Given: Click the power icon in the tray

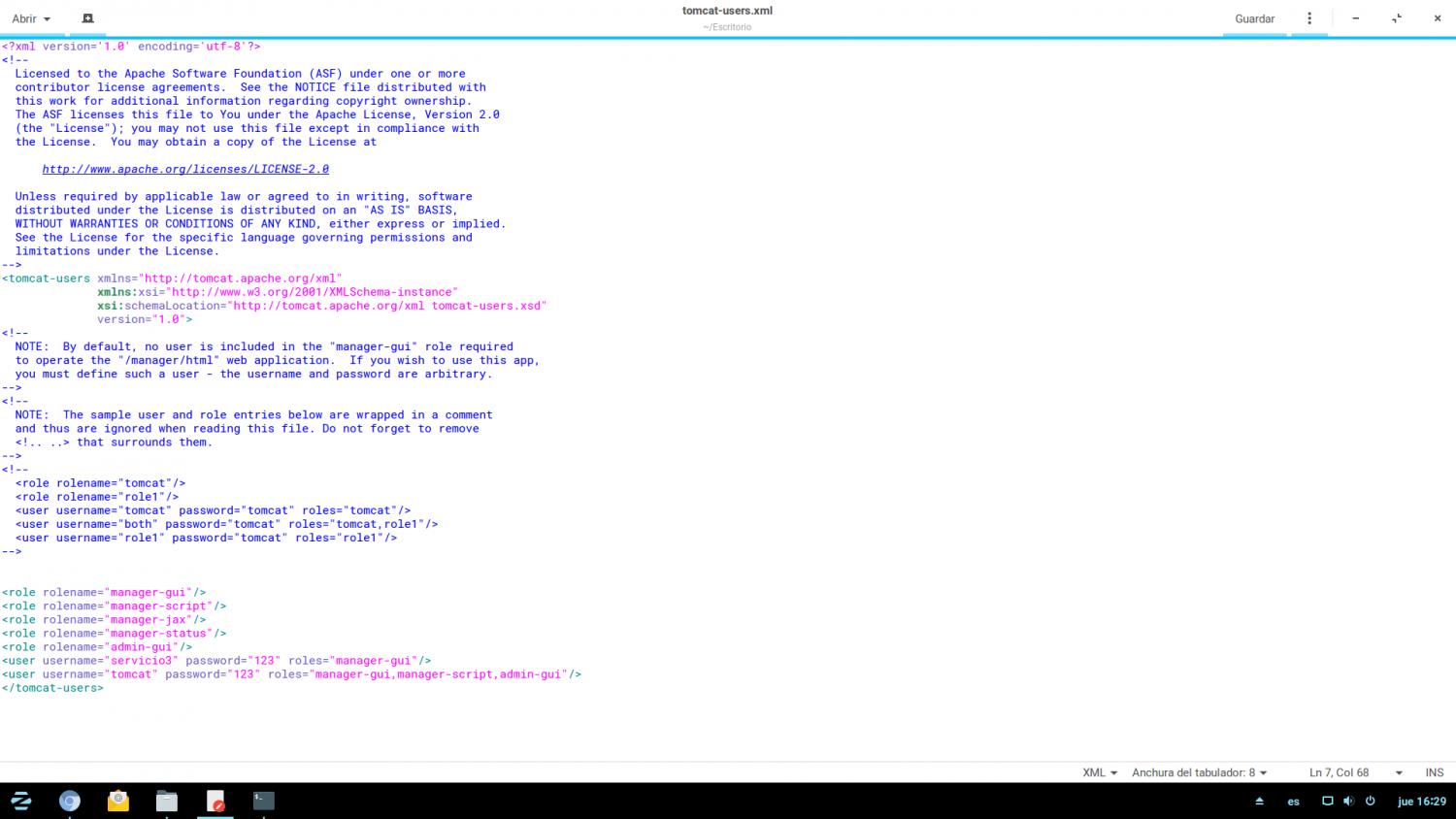Looking at the screenshot, I should (x=1371, y=801).
